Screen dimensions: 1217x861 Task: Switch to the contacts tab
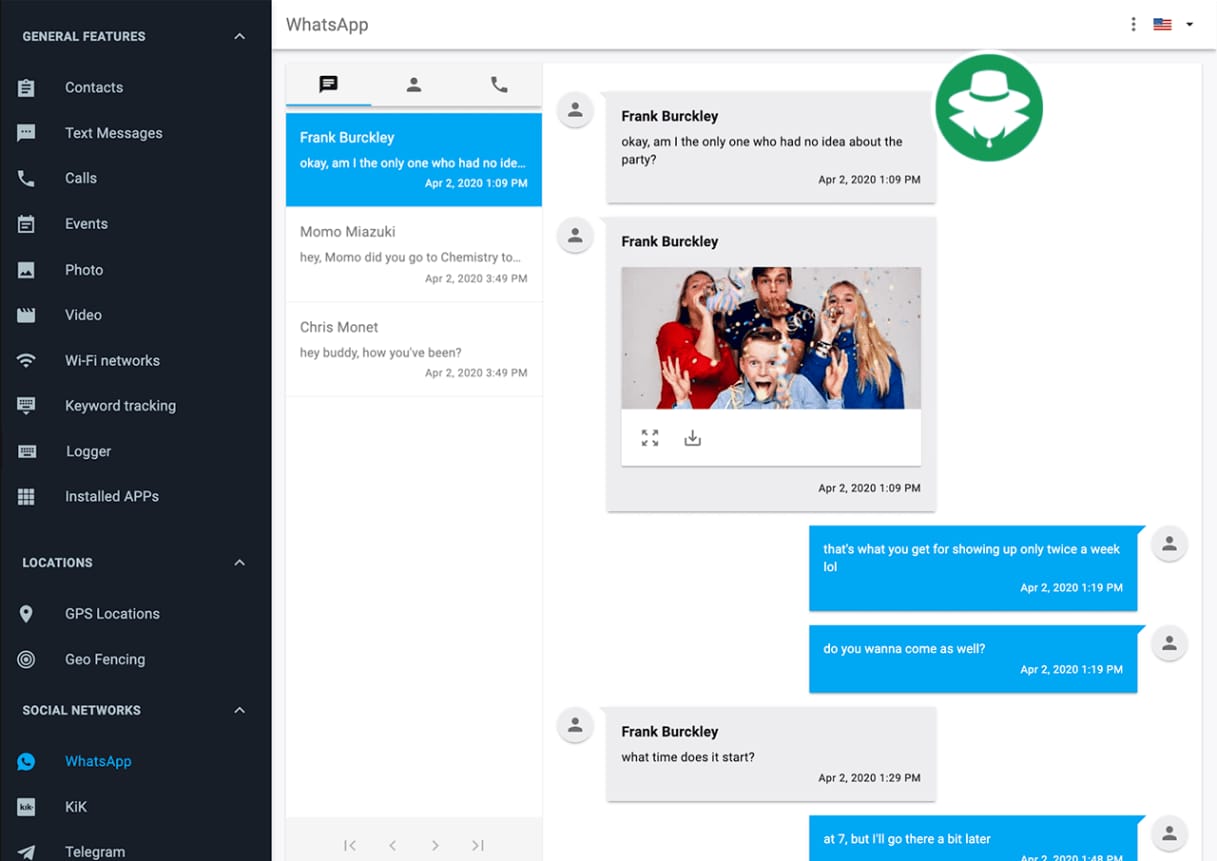coord(413,84)
